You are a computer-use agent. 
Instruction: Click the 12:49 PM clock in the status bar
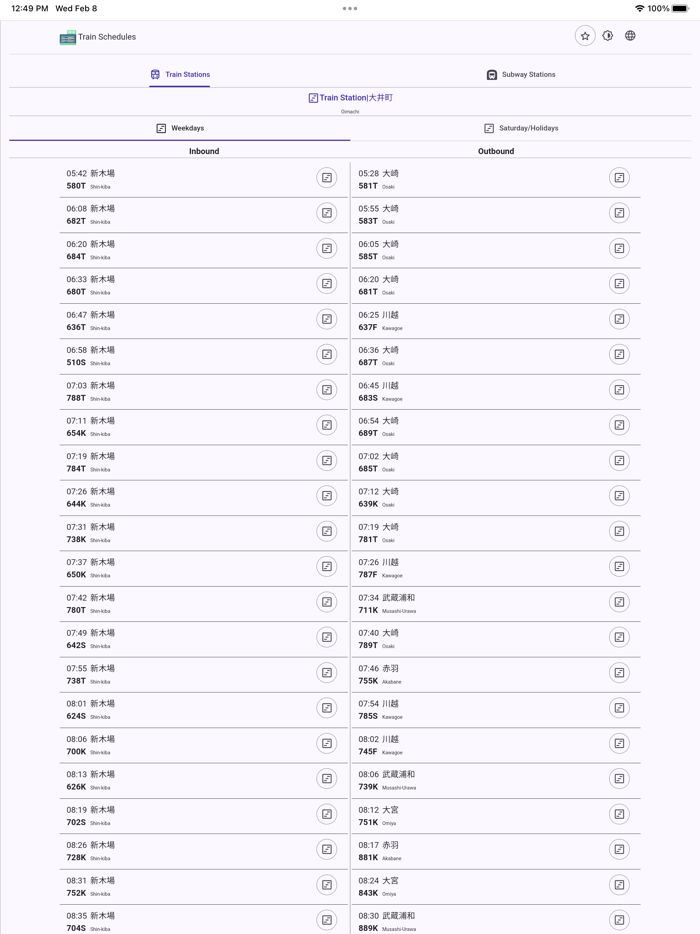pyautogui.click(x=29, y=8)
